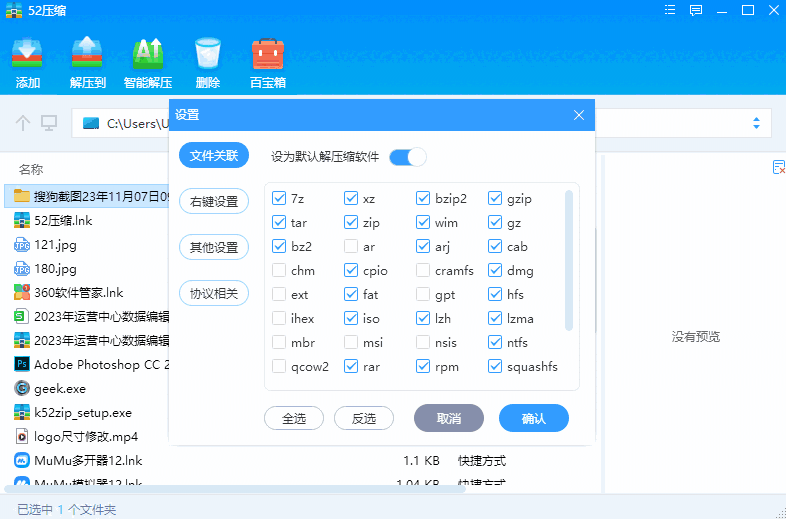Viewport: 786px width, 519px height.
Task: Click the 反选 button
Action: click(x=364, y=418)
